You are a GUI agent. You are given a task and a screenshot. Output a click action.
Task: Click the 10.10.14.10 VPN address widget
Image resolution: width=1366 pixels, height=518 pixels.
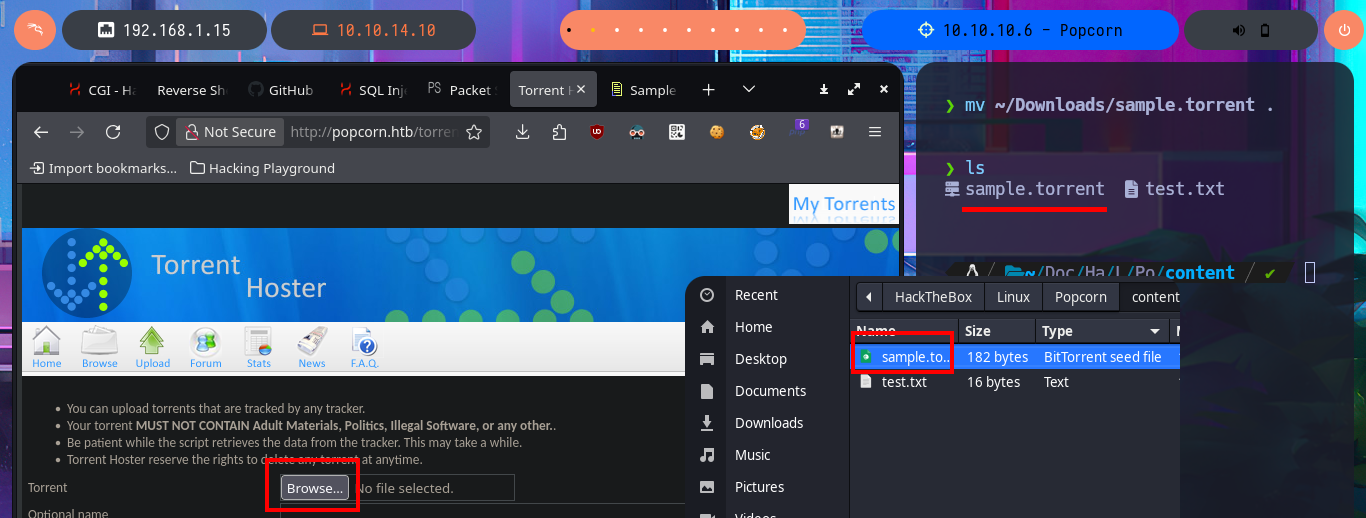(x=373, y=30)
